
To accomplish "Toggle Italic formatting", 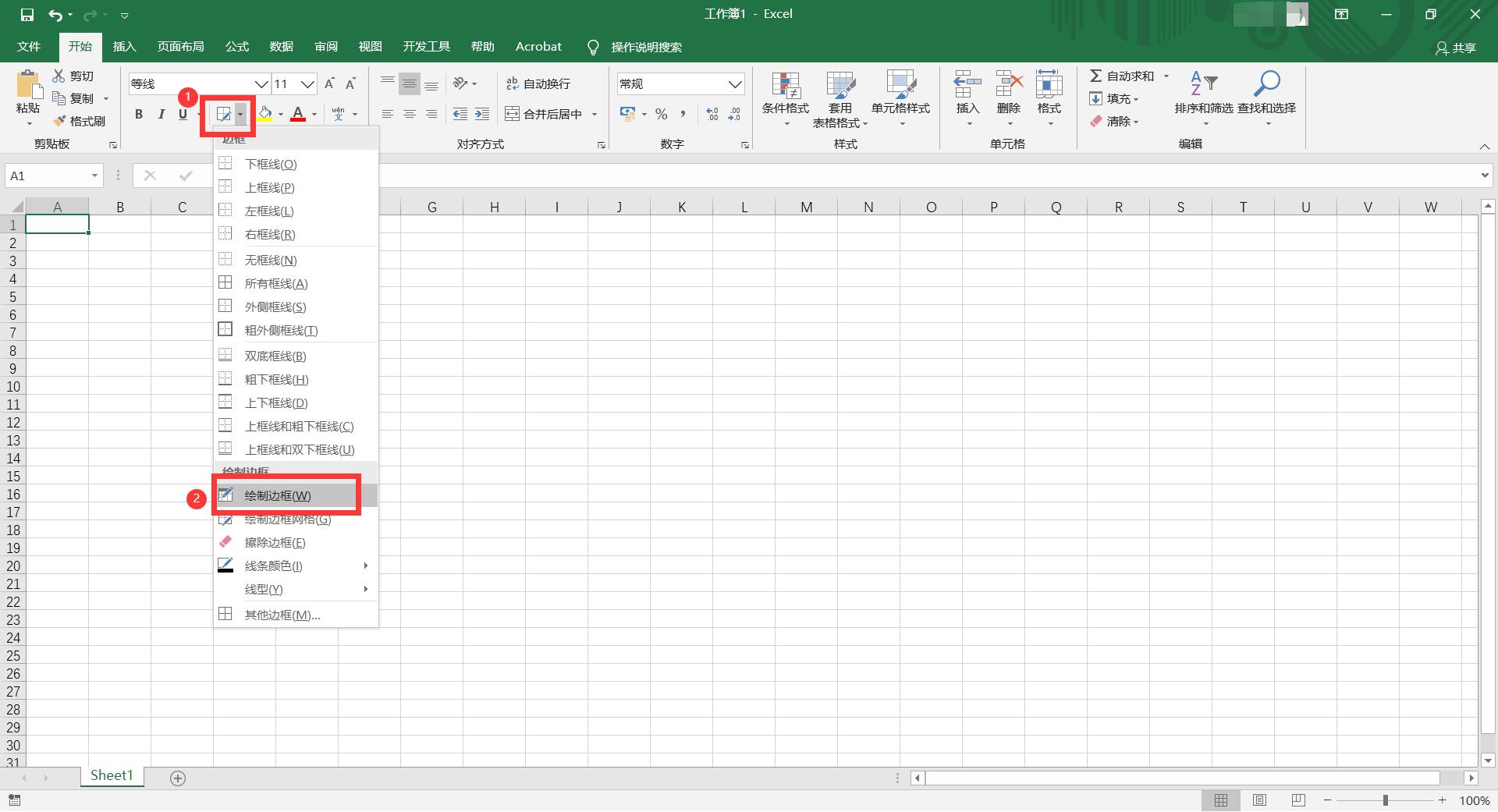I will [161, 115].
